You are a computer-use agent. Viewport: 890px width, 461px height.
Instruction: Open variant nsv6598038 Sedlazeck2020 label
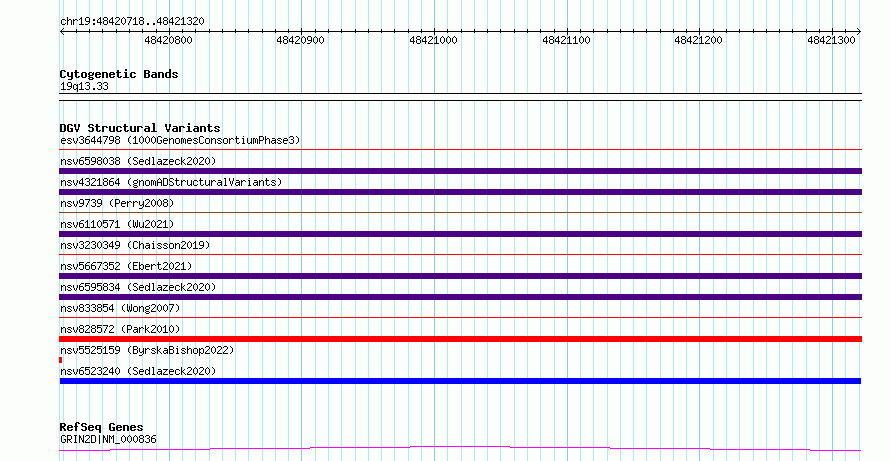138,161
